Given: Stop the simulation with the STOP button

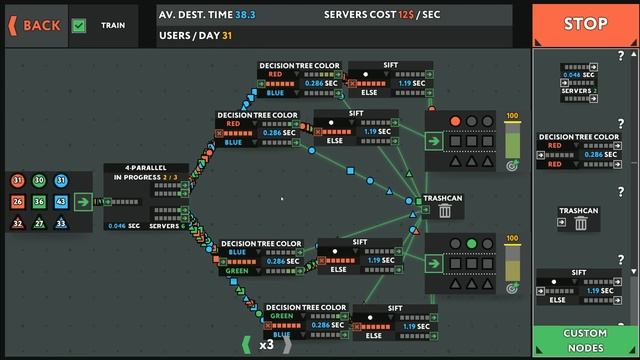Looking at the screenshot, I should 585,24.
